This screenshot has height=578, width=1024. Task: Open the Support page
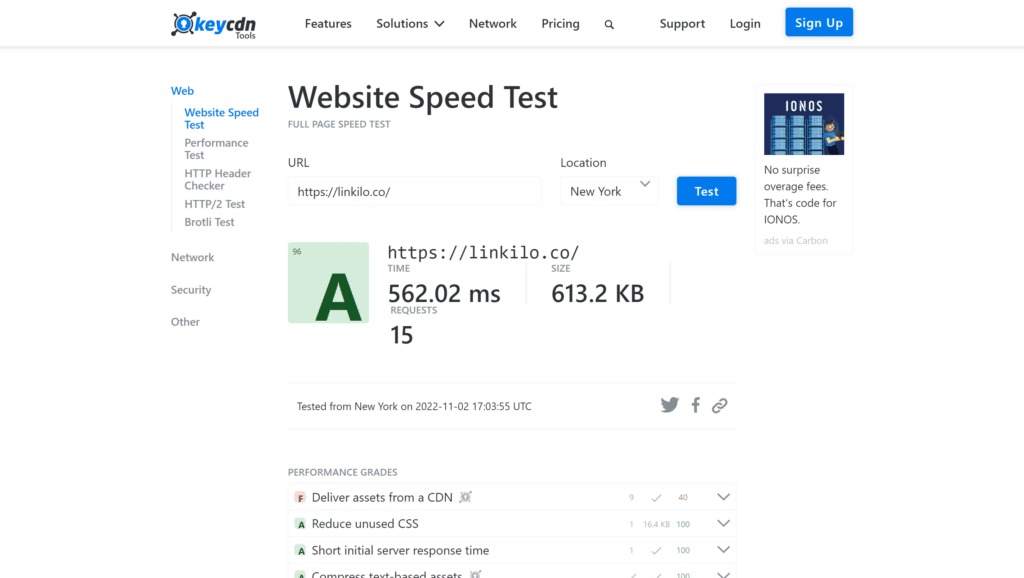[x=682, y=24]
